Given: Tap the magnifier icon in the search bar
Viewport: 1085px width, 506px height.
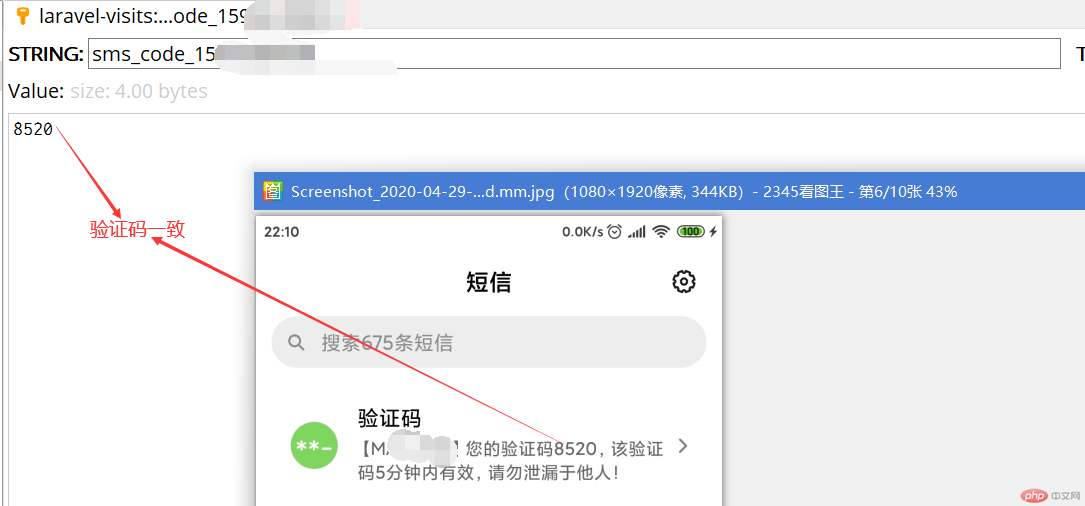Looking at the screenshot, I should 296,343.
